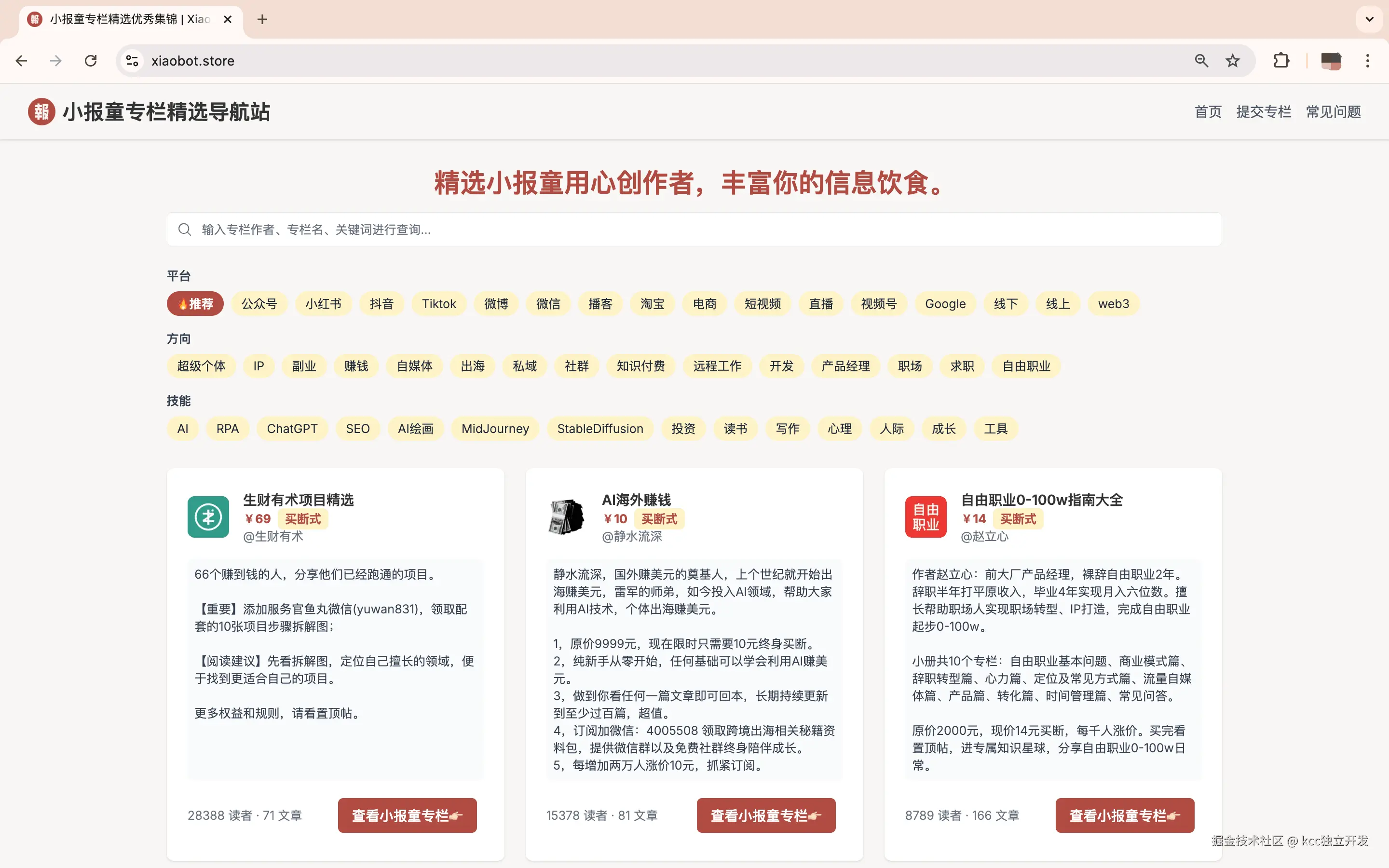Open the 生财有术 green column avatar

tap(208, 516)
